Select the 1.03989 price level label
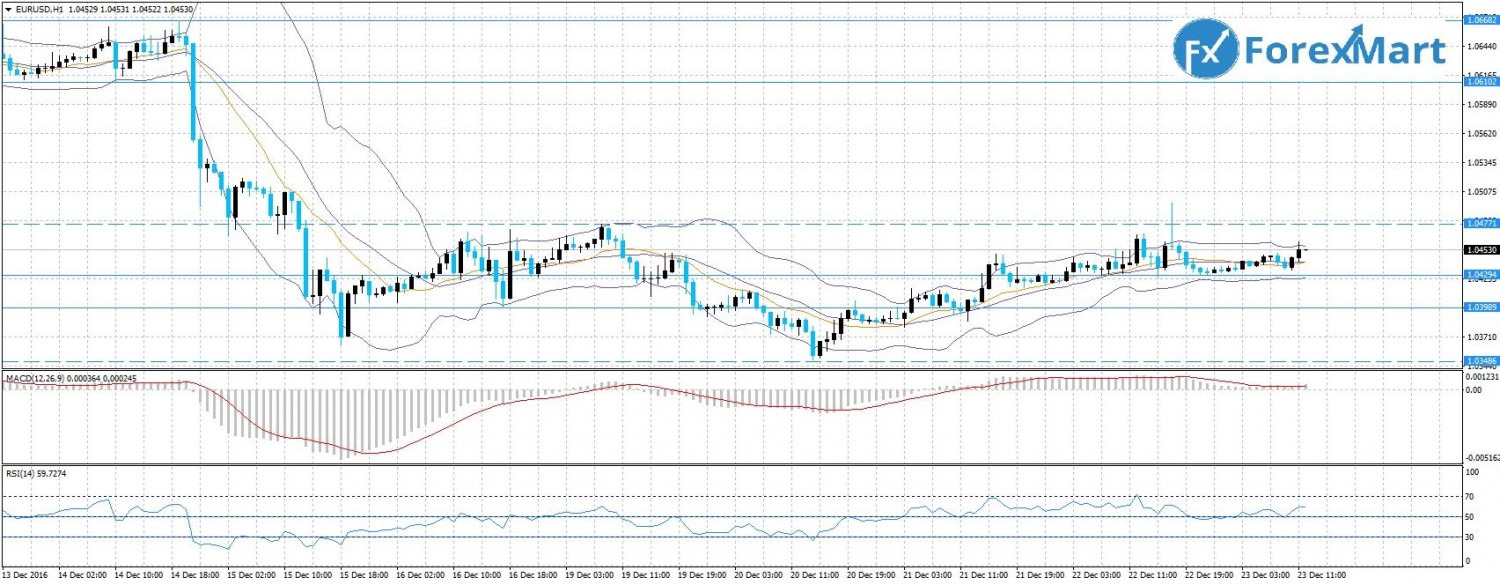 [1480, 307]
